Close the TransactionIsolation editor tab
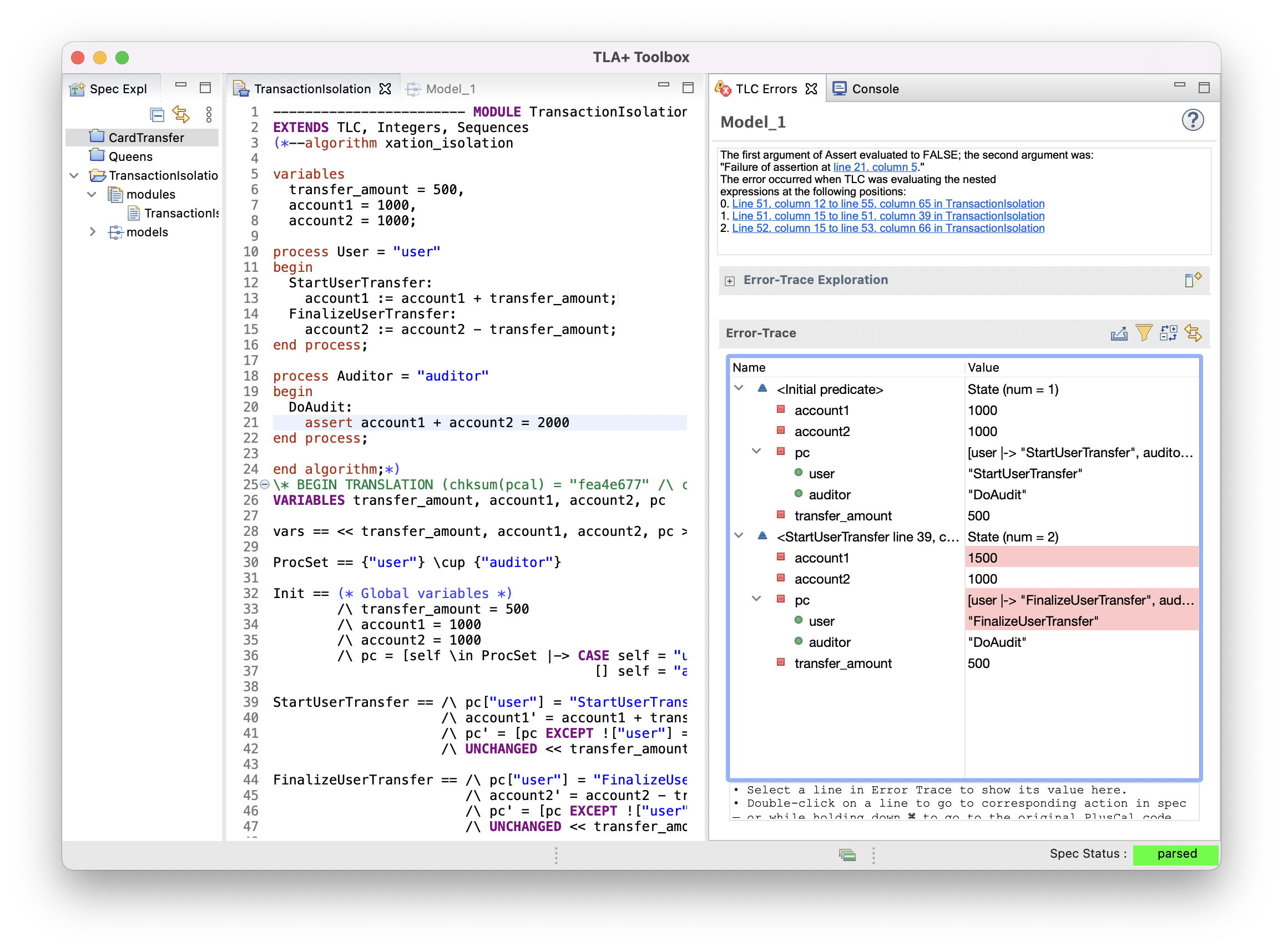The height and width of the screenshot is (952, 1283). click(385, 89)
